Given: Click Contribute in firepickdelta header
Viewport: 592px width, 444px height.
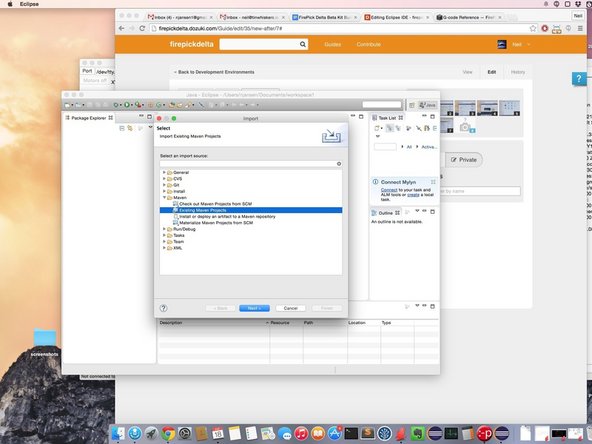Looking at the screenshot, I should pyautogui.click(x=368, y=45).
